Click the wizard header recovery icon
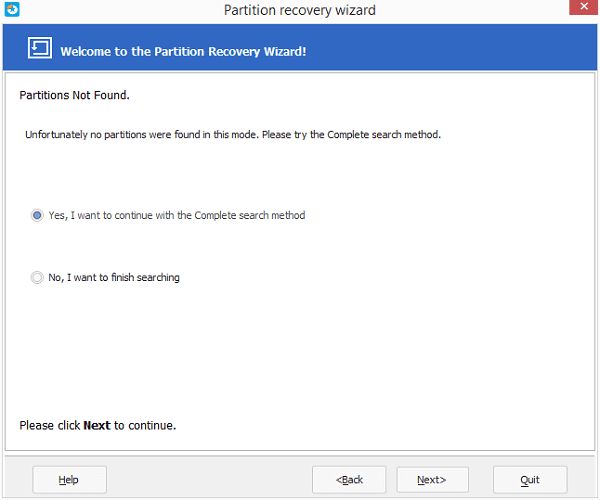600x500 pixels. click(40, 48)
